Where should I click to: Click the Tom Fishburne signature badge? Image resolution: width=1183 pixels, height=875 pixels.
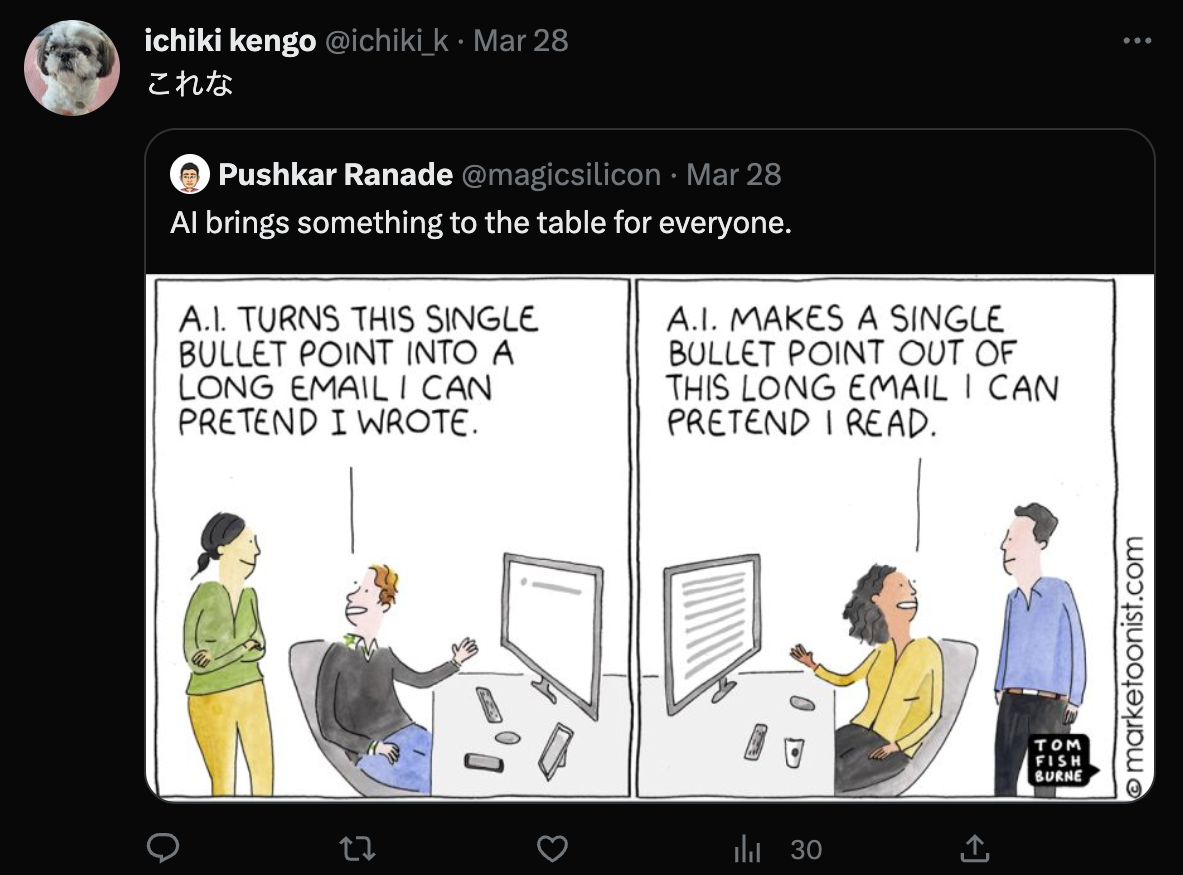pyautogui.click(x=1059, y=760)
